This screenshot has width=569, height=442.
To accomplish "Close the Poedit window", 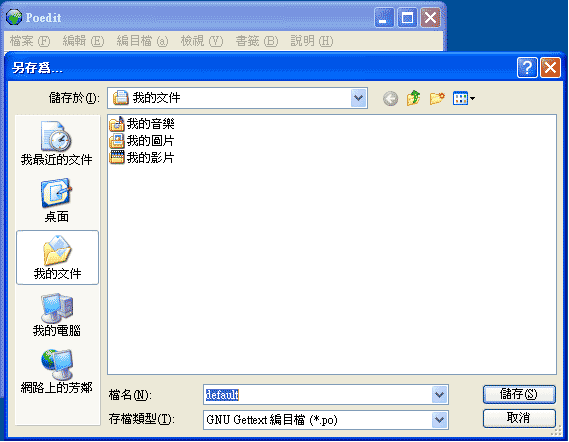I will click(x=430, y=17).
